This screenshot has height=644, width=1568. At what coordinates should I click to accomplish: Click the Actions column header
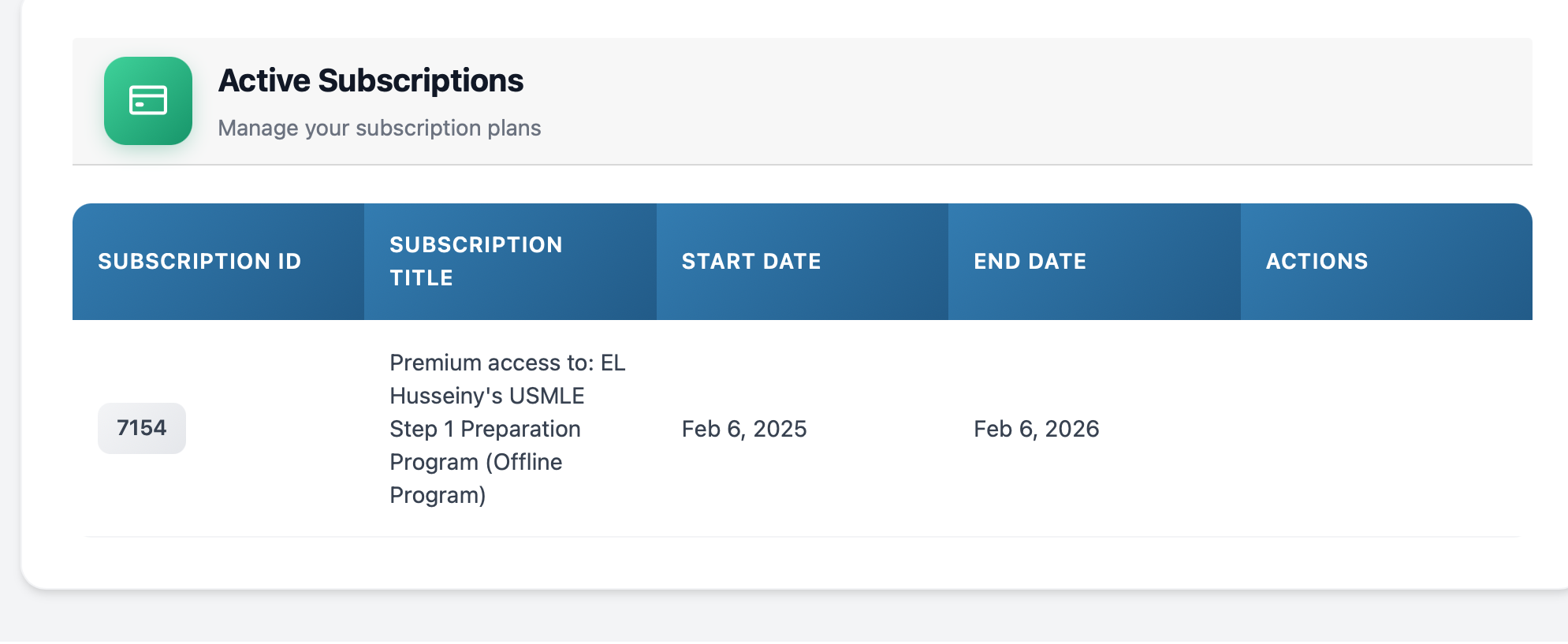(x=1317, y=262)
